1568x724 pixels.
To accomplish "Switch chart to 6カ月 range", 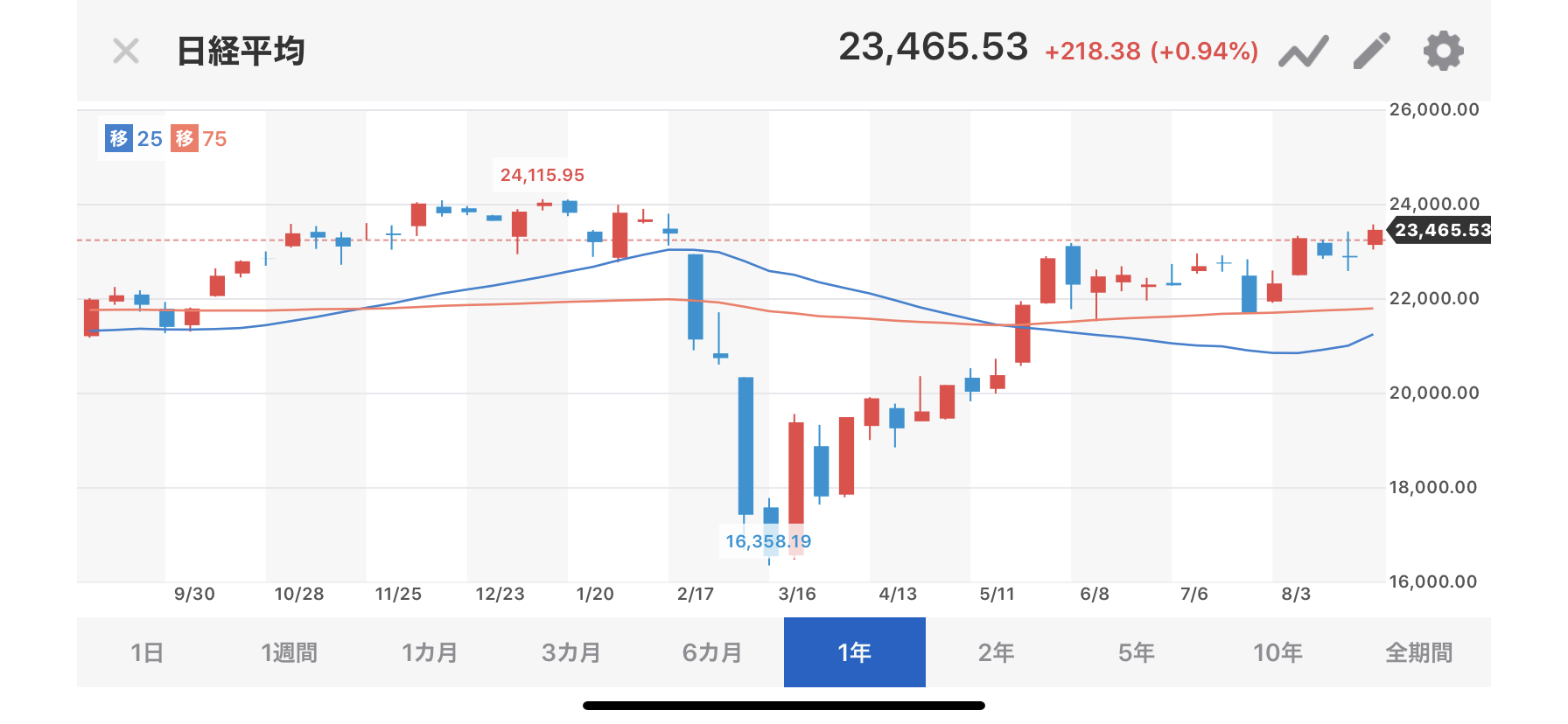I will [712, 652].
